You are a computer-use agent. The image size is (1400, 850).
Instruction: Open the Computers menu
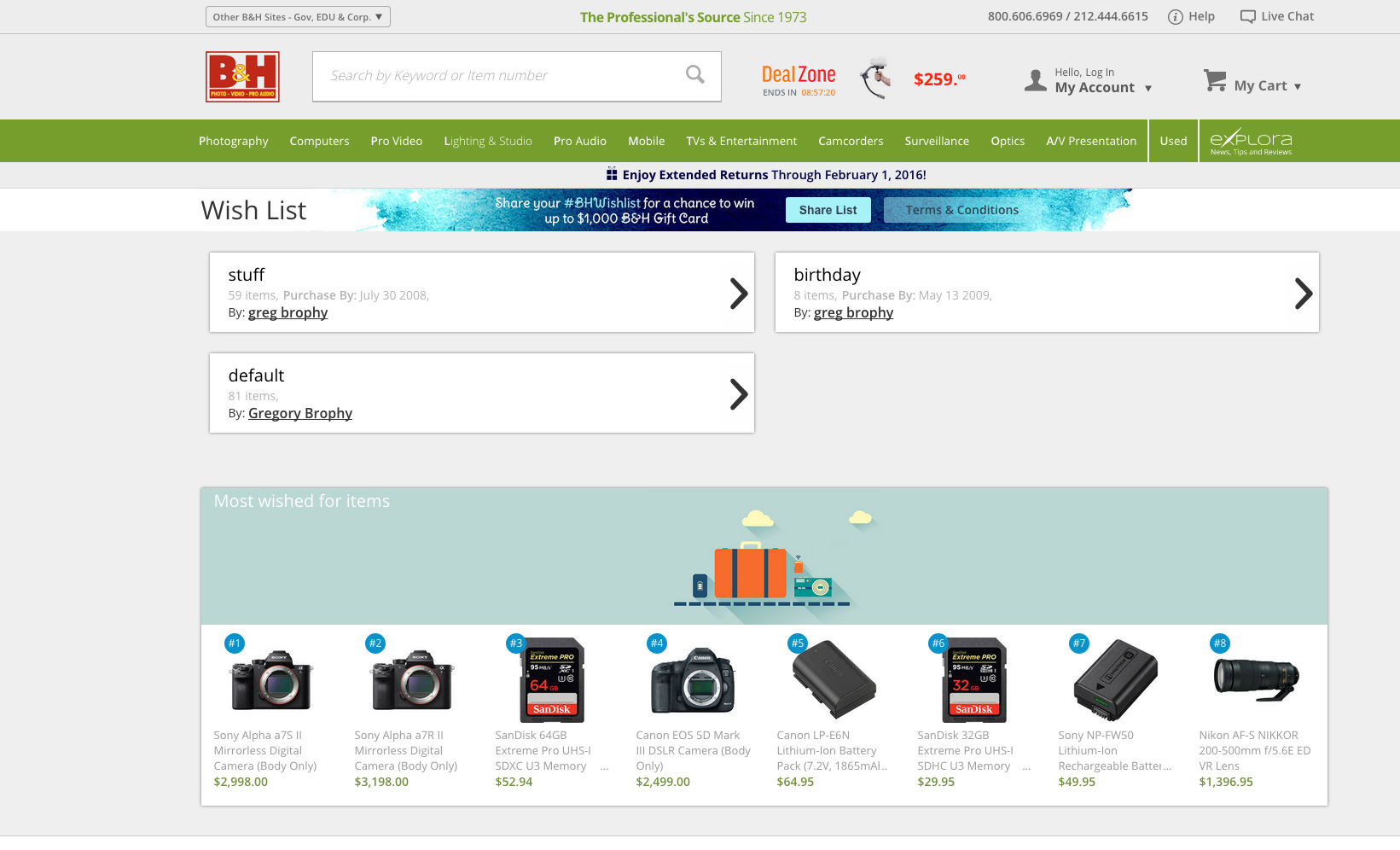319,141
